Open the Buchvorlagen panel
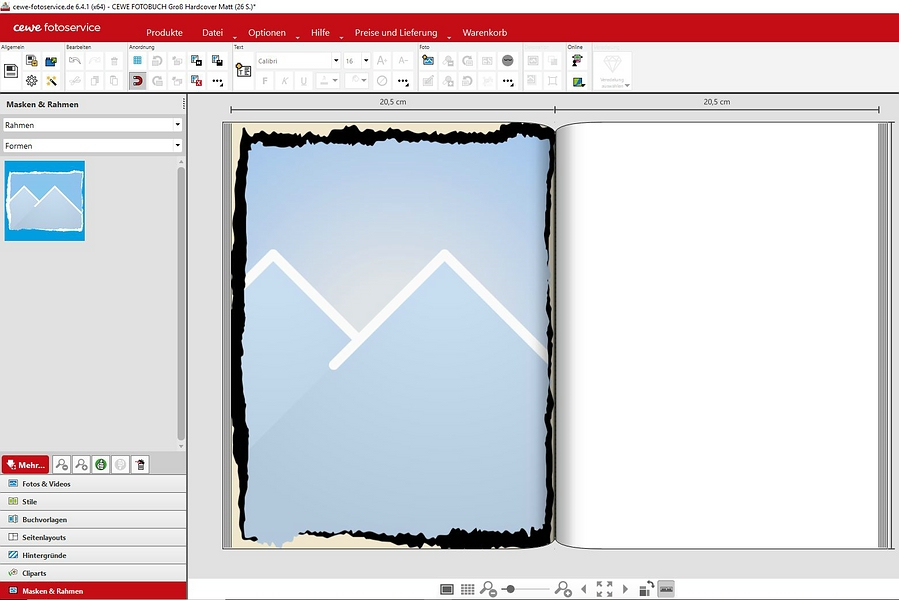The height and width of the screenshot is (600, 899). point(93,519)
